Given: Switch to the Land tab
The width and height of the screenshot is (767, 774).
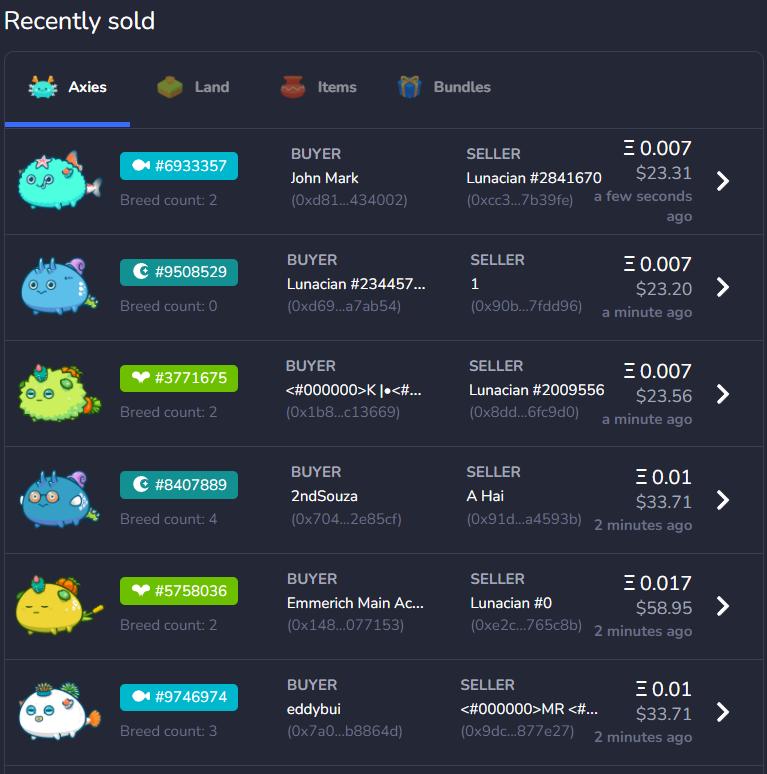Looking at the screenshot, I should coord(193,87).
